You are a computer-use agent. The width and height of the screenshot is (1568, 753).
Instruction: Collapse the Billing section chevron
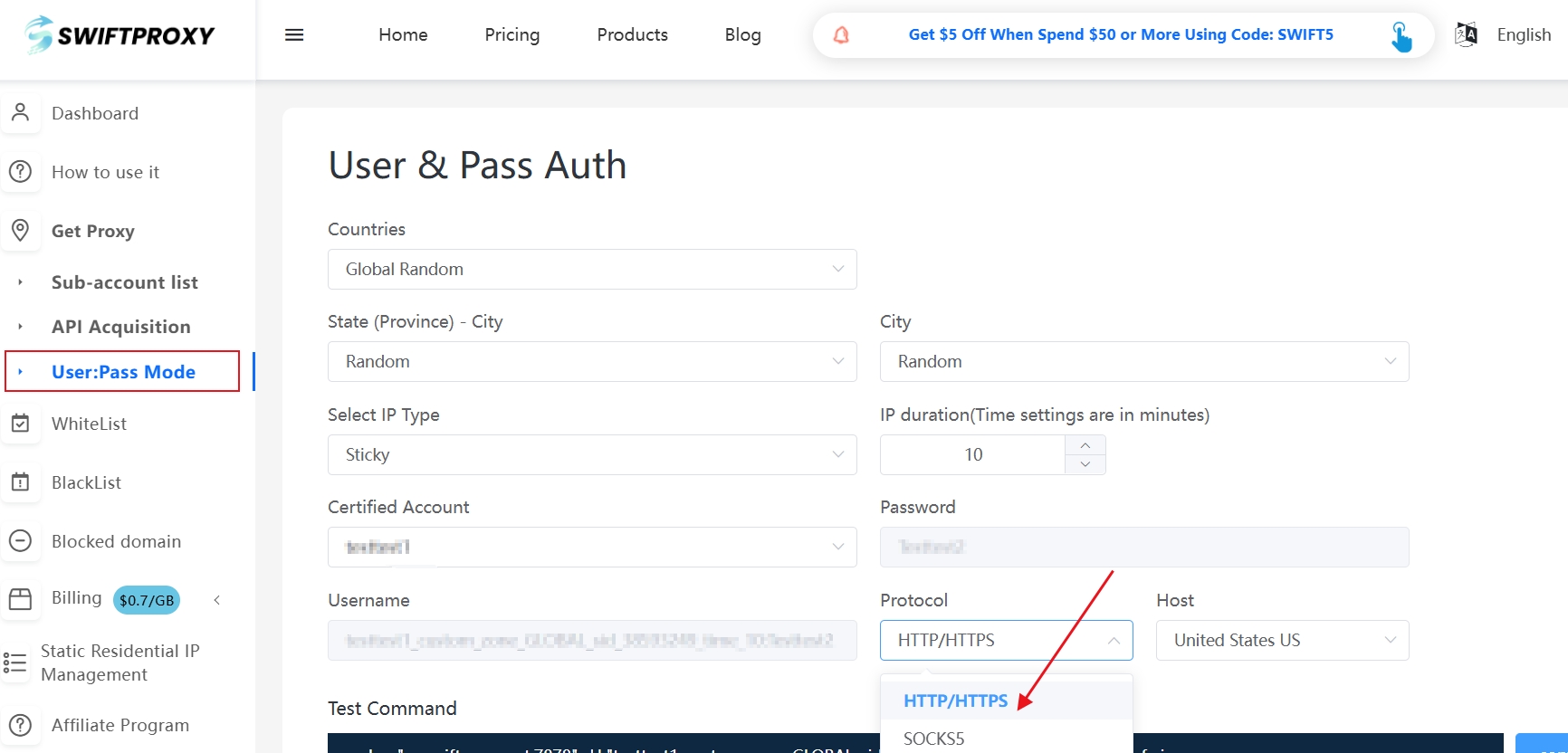coord(217,600)
